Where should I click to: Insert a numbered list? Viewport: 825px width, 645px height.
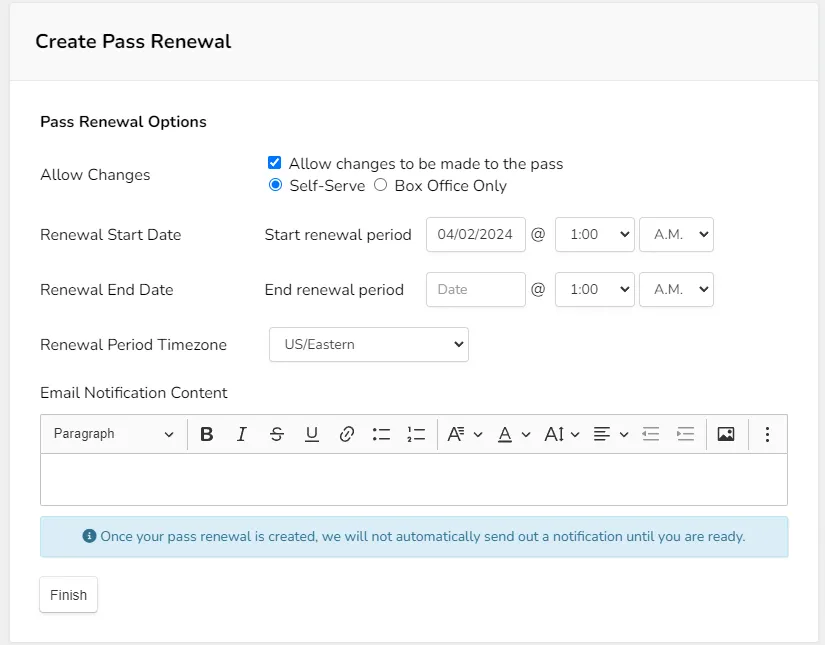click(416, 434)
